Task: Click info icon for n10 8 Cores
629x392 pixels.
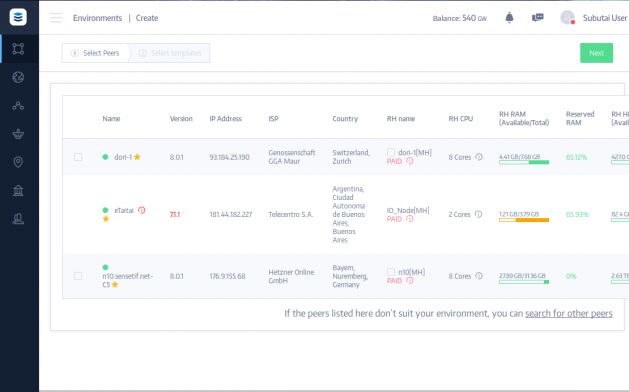Action: click(x=479, y=276)
